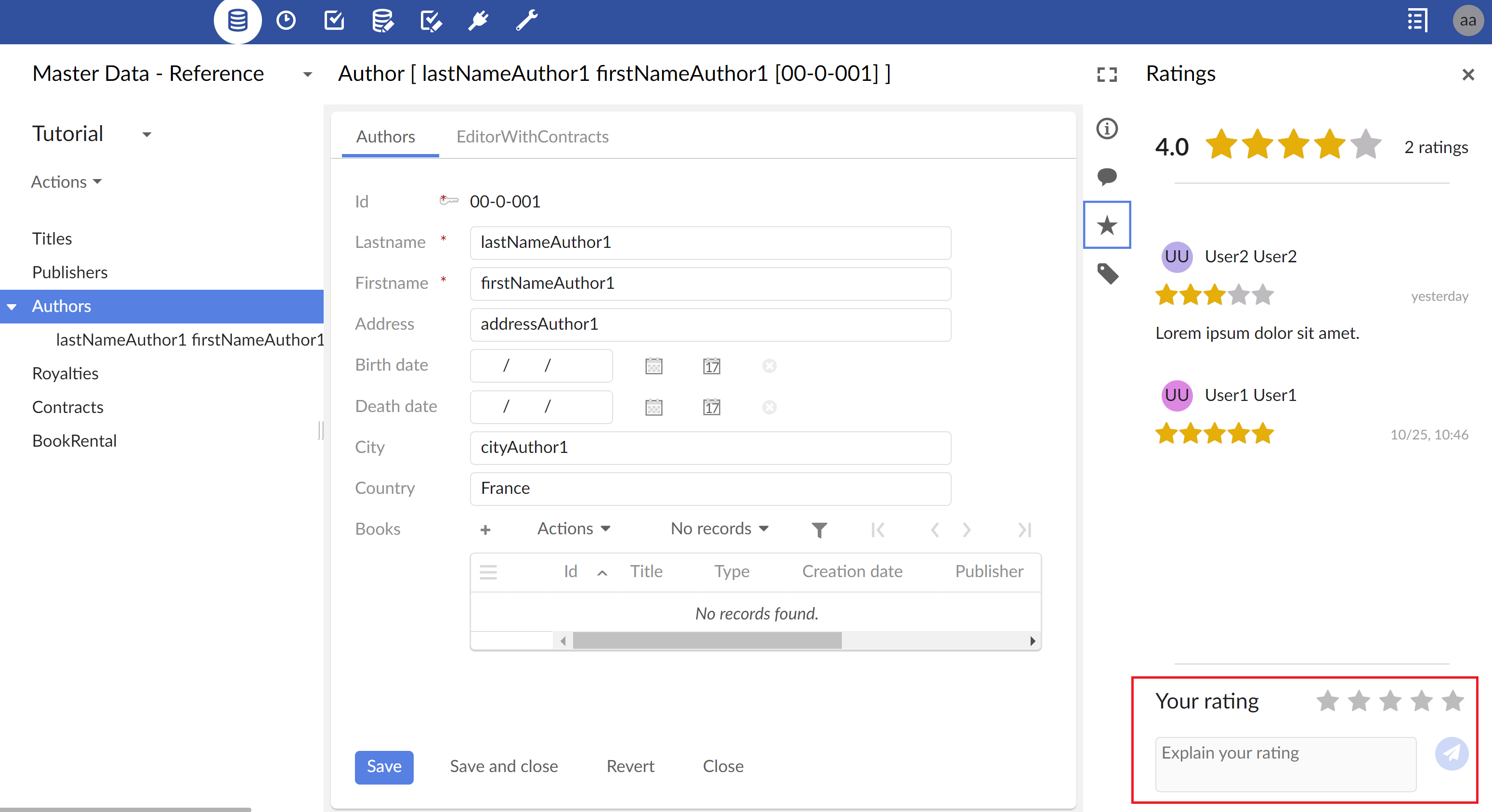Open the Actions dropdown menu
This screenshot has width=1492, height=812.
[65, 181]
